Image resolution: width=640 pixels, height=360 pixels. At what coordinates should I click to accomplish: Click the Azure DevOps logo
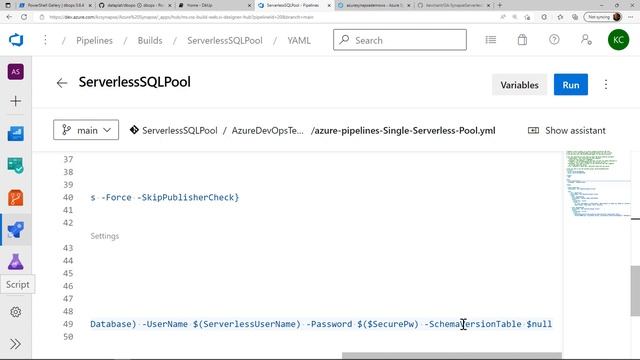click(16, 40)
